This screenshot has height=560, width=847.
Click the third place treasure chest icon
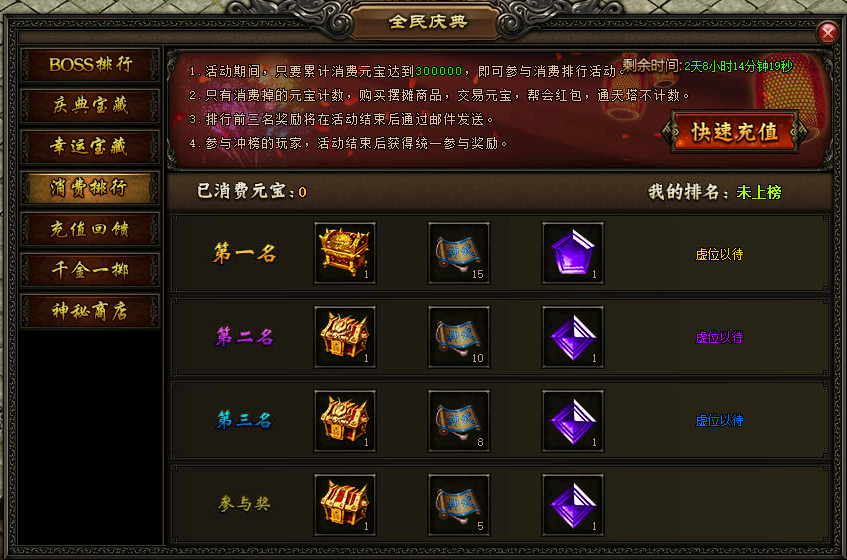point(345,421)
